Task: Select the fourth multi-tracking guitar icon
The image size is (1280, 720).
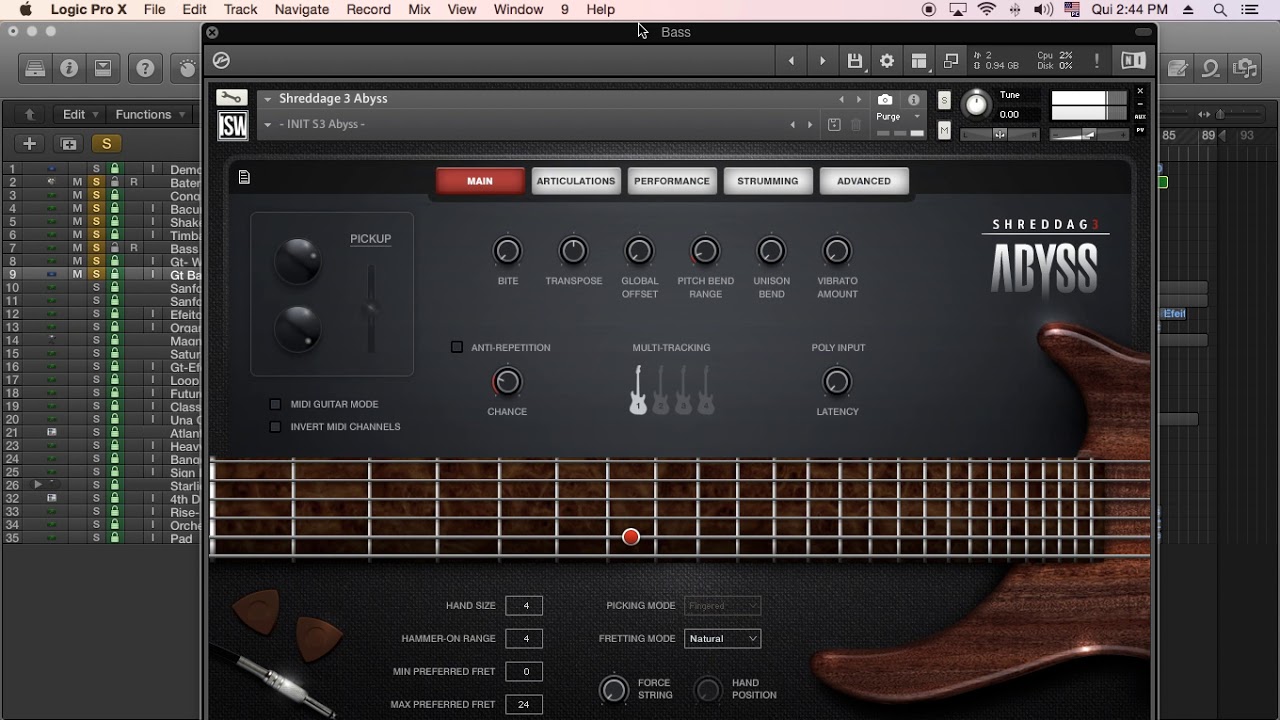Action: tap(706, 390)
